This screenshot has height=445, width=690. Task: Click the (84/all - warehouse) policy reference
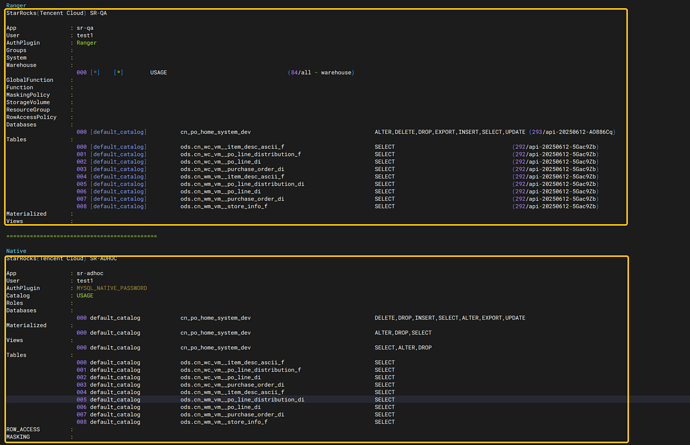320,73
